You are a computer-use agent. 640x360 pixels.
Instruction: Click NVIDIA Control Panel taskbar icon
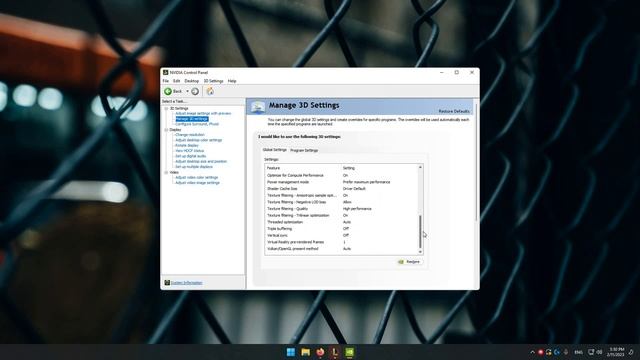[349, 352]
